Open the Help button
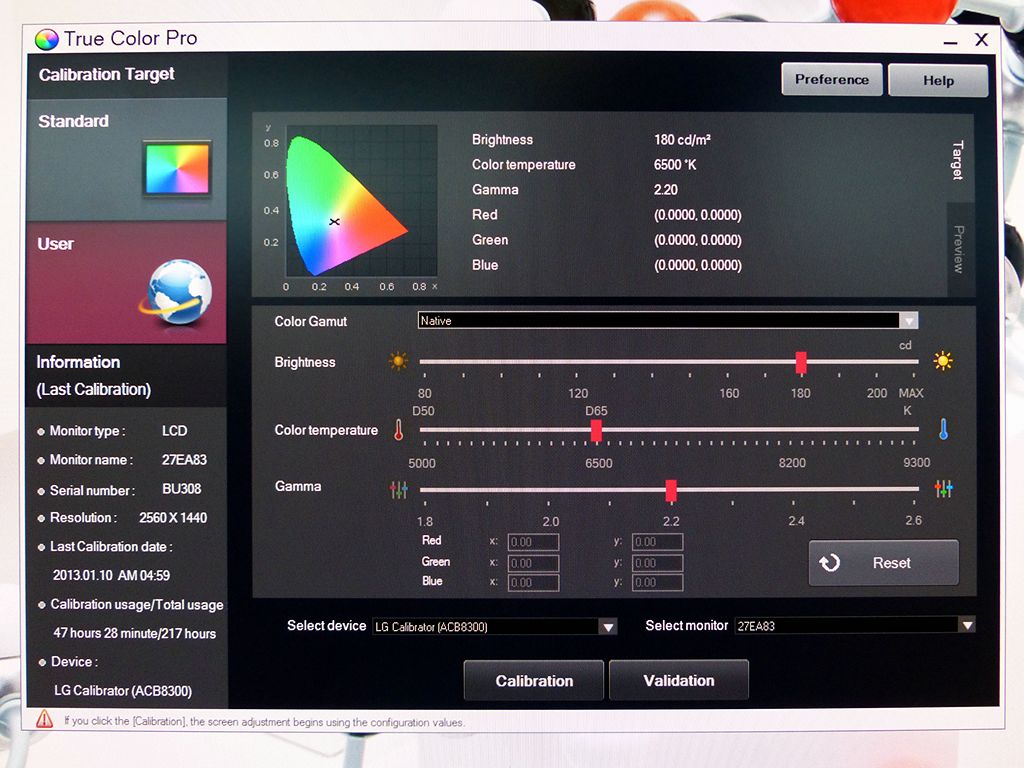The height and width of the screenshot is (768, 1024). (938, 80)
